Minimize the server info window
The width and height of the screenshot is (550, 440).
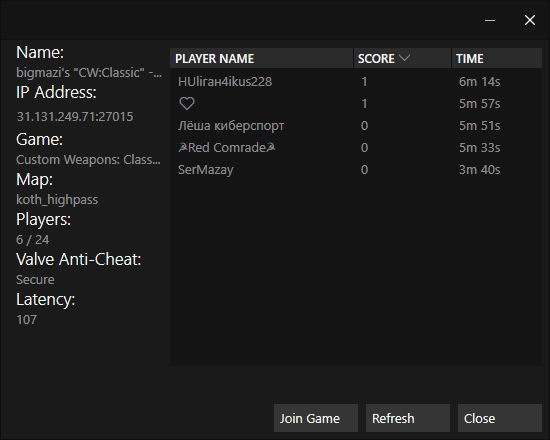pos(490,20)
